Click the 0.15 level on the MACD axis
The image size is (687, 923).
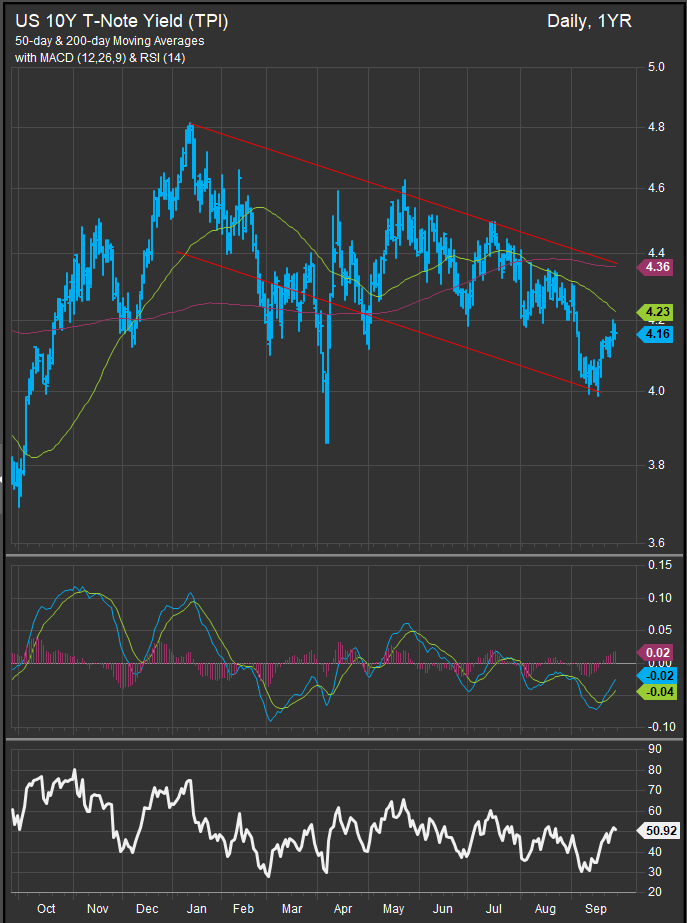tap(658, 566)
